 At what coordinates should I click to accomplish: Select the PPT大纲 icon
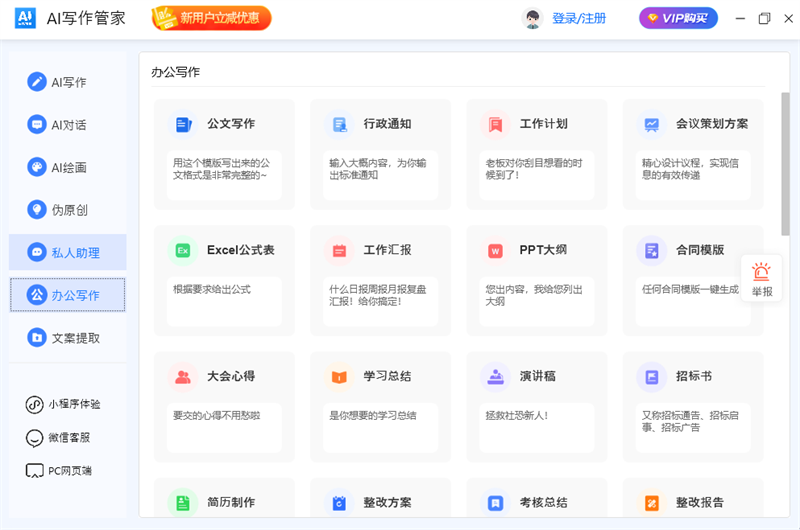(495, 250)
